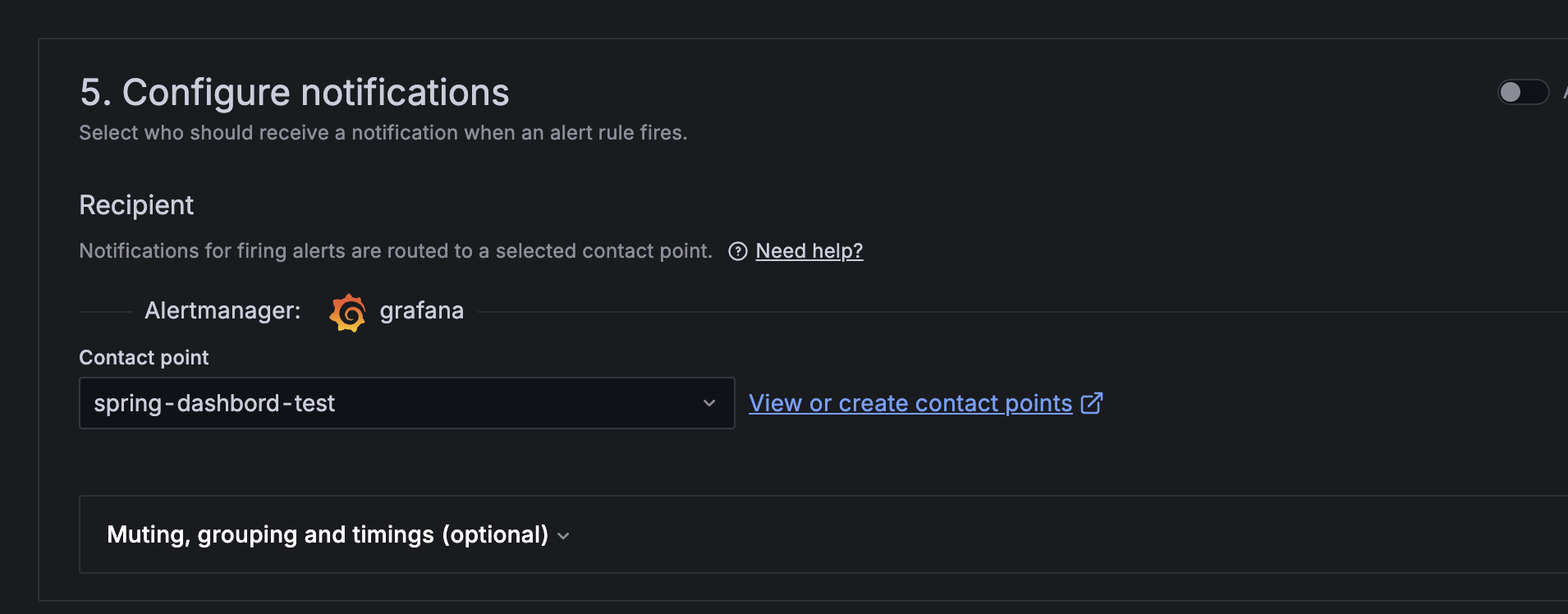The height and width of the screenshot is (614, 1568).
Task: Click the Grafana logo icon
Action: [x=348, y=312]
